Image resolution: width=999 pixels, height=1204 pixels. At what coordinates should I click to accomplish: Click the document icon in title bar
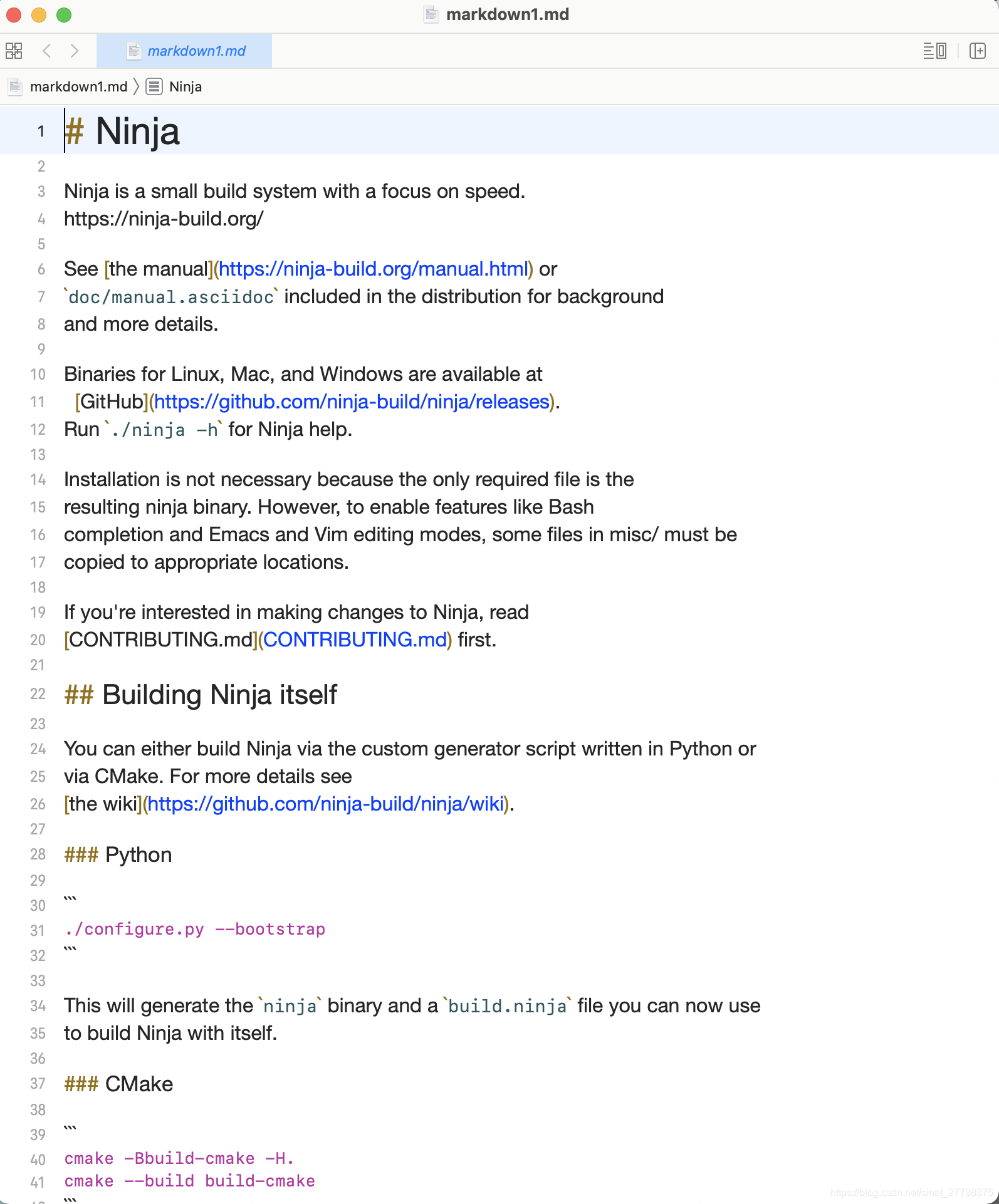point(431,14)
